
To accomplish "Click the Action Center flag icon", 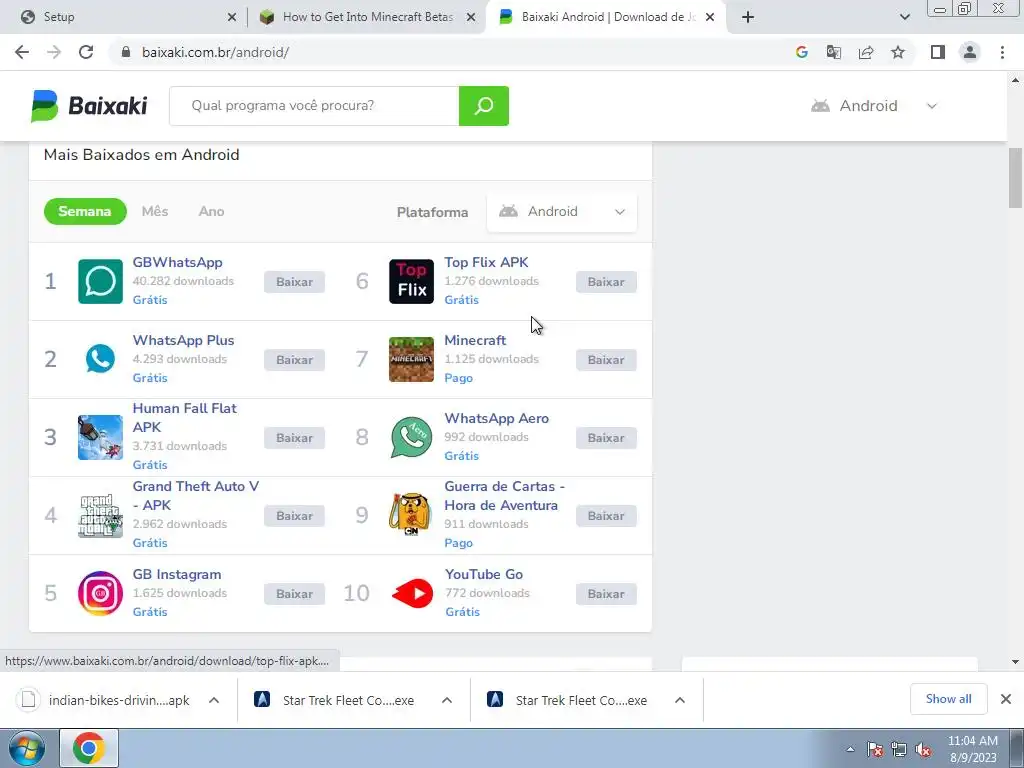I will click(x=875, y=750).
